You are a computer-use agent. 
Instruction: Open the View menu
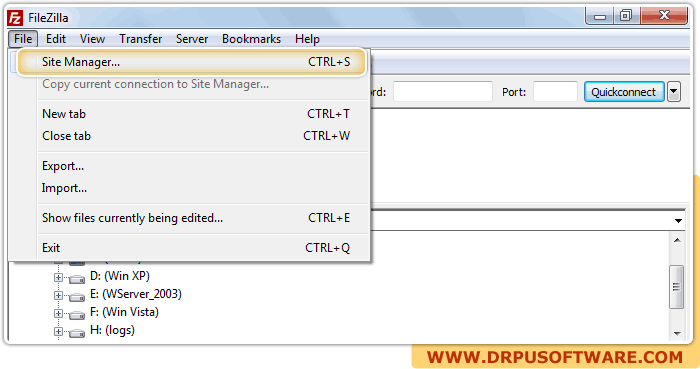coord(92,39)
